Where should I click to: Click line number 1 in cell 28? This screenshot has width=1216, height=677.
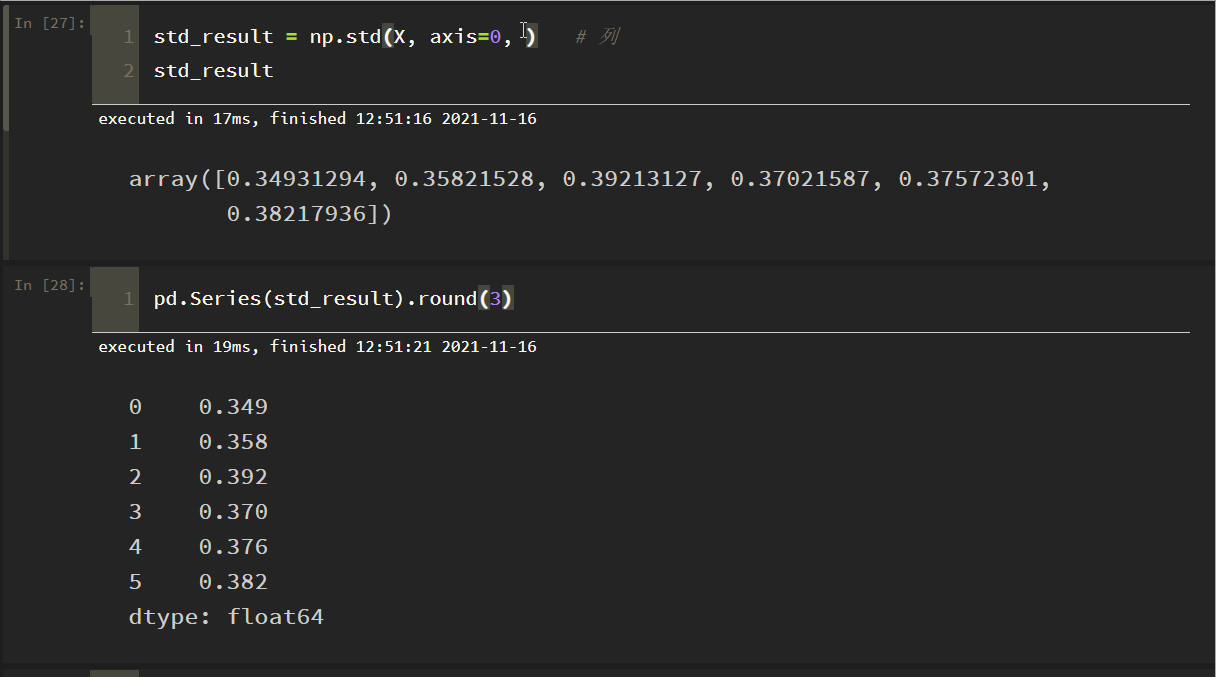pos(128,299)
